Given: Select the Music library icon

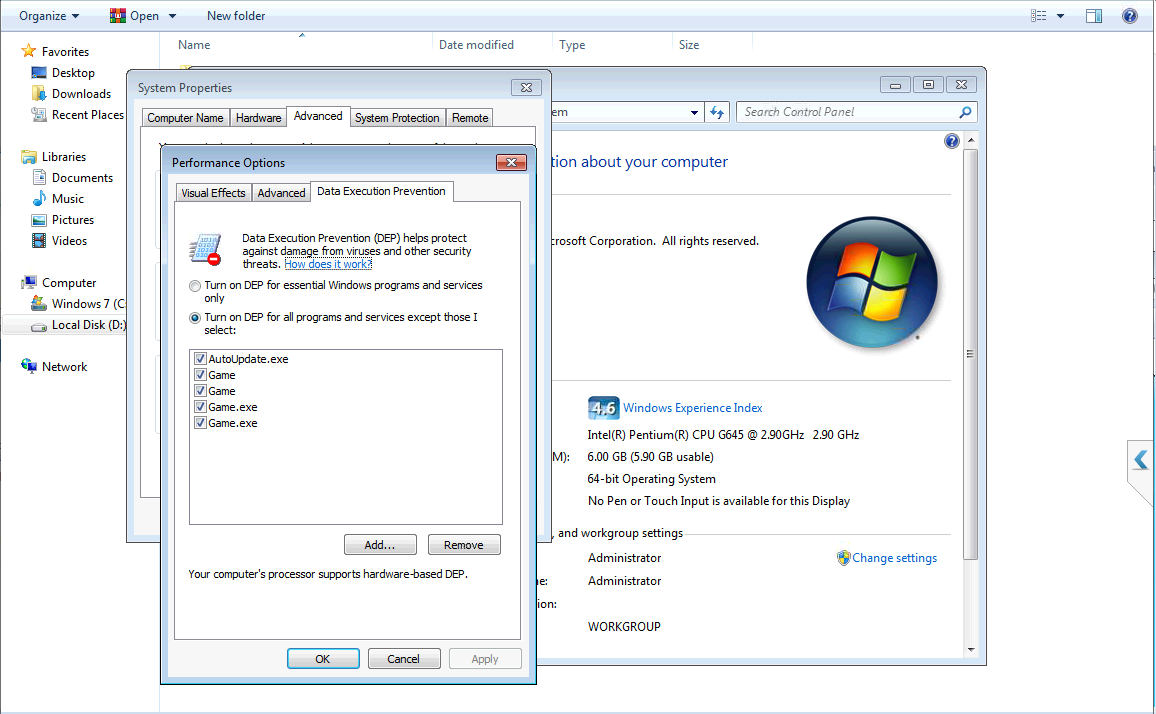Looking at the screenshot, I should click(39, 199).
